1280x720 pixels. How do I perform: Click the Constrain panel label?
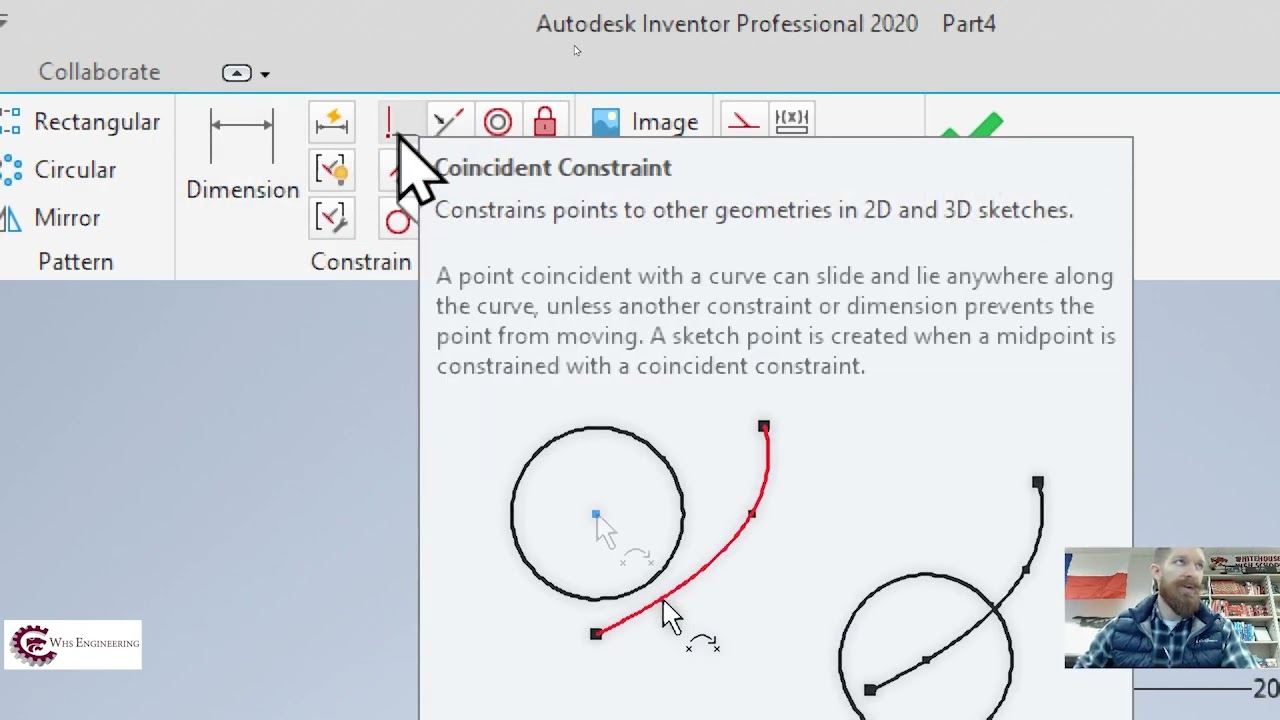[361, 262]
